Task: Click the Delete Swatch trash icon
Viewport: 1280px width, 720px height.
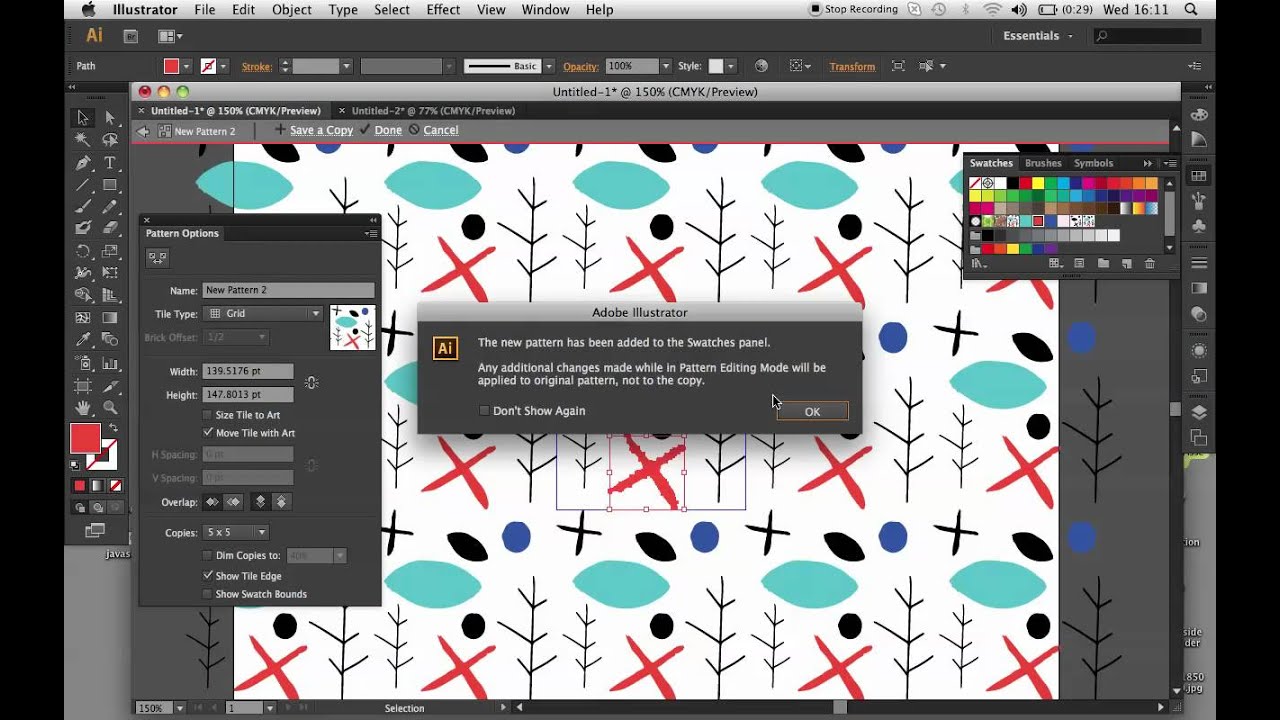Action: [x=1150, y=263]
